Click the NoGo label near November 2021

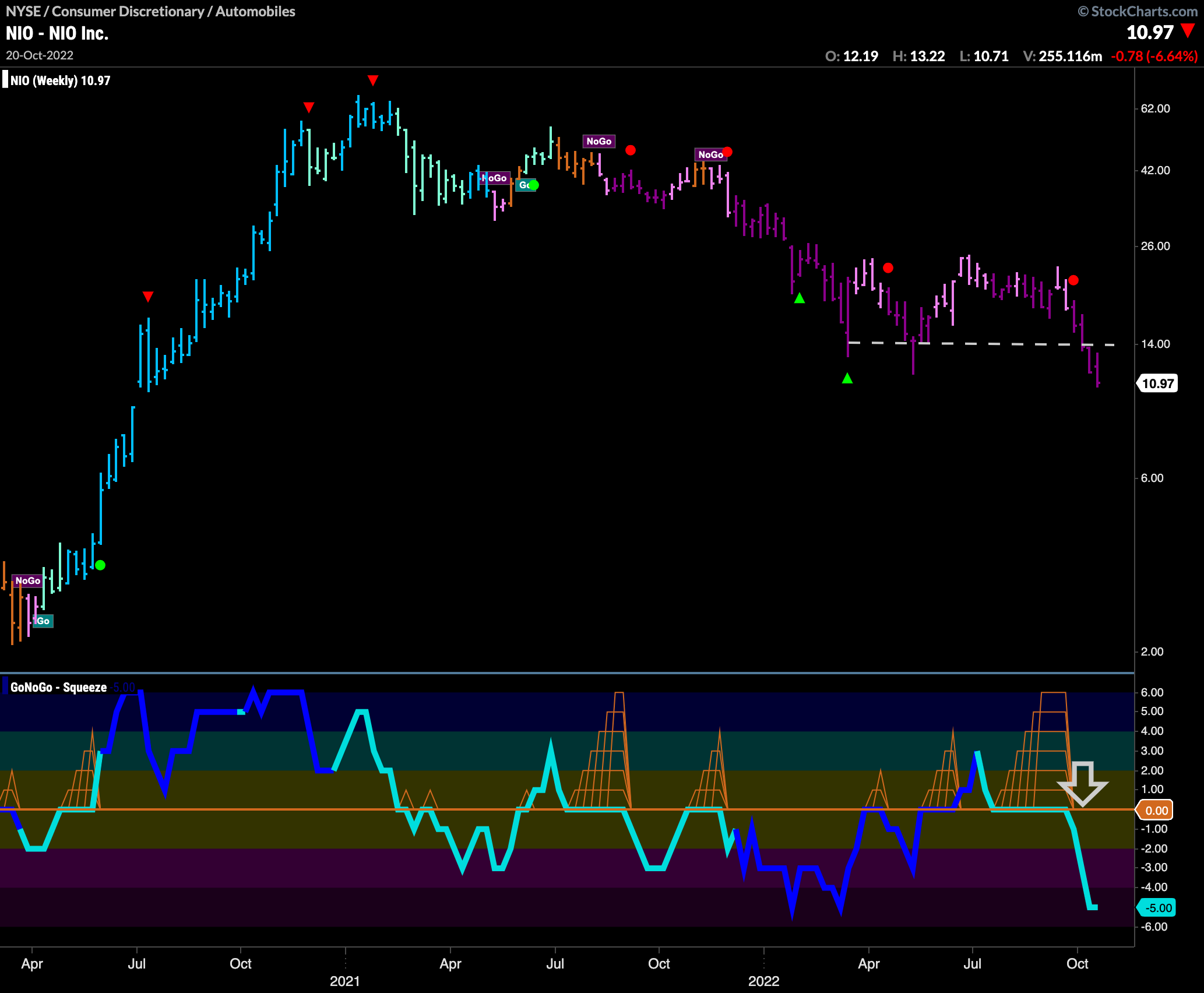[711, 154]
